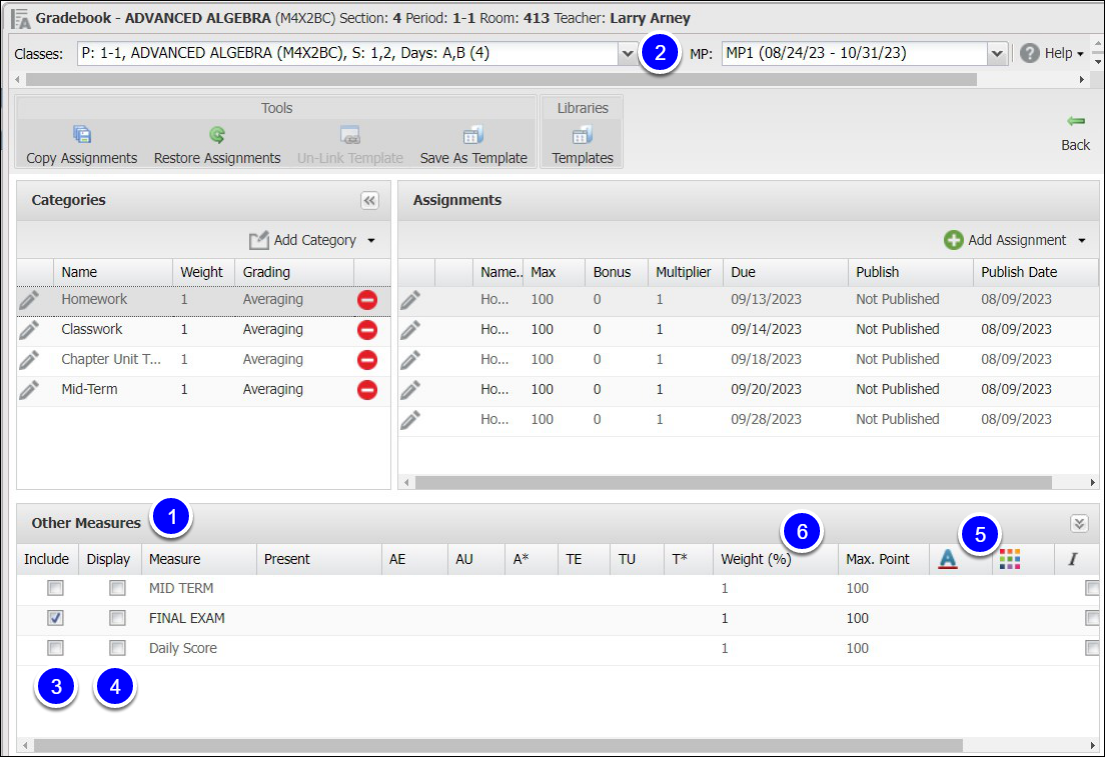
Task: Click the font color A column header
Action: pyautogui.click(x=948, y=559)
